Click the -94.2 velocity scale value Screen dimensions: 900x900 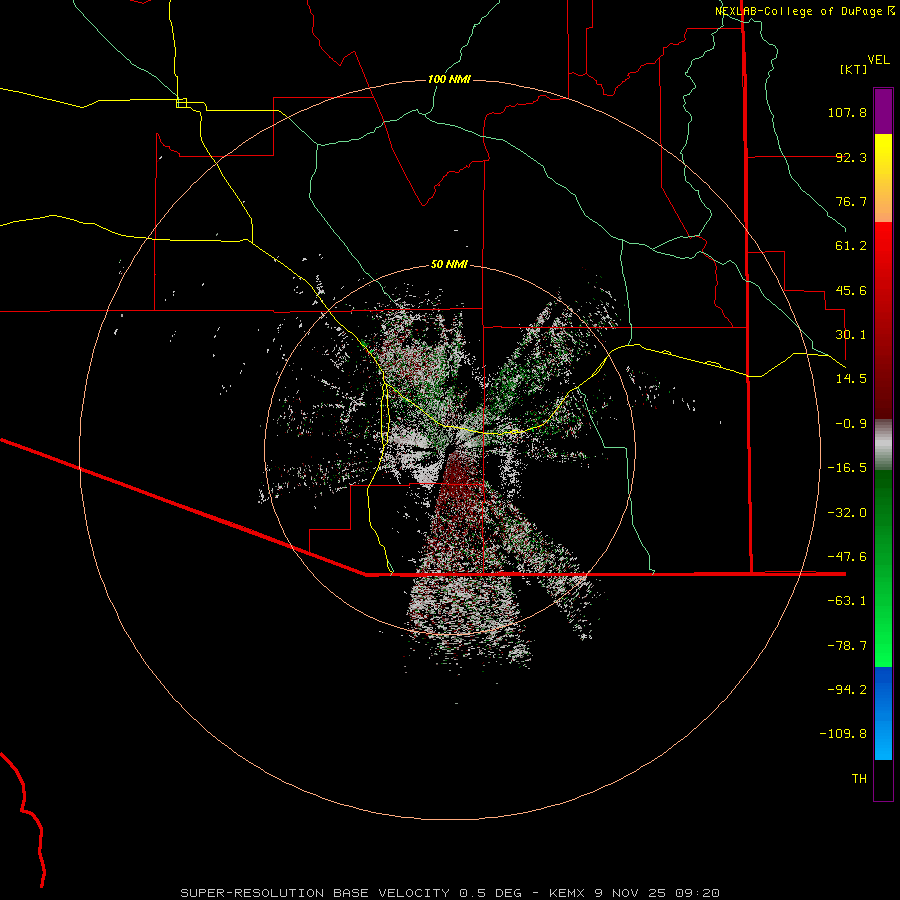click(847, 690)
